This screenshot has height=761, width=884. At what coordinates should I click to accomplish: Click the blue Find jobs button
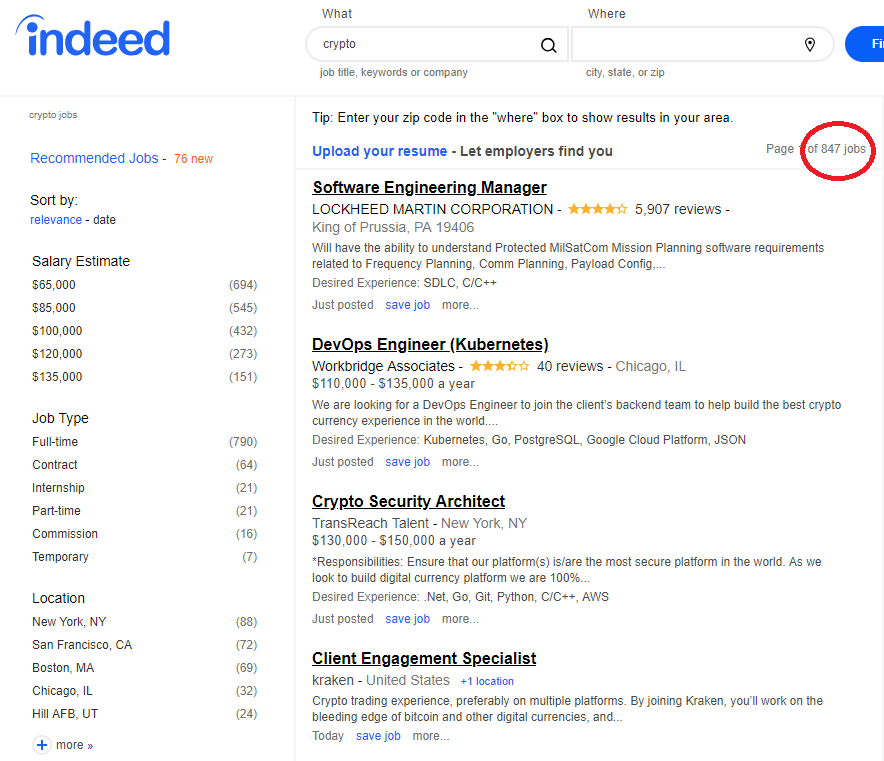[x=864, y=44]
